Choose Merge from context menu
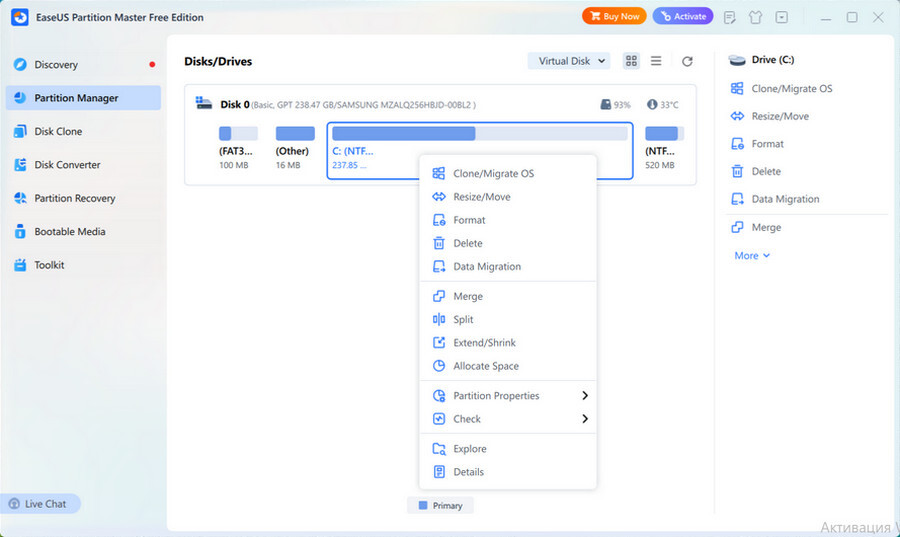Image resolution: width=900 pixels, height=537 pixels. click(x=508, y=296)
